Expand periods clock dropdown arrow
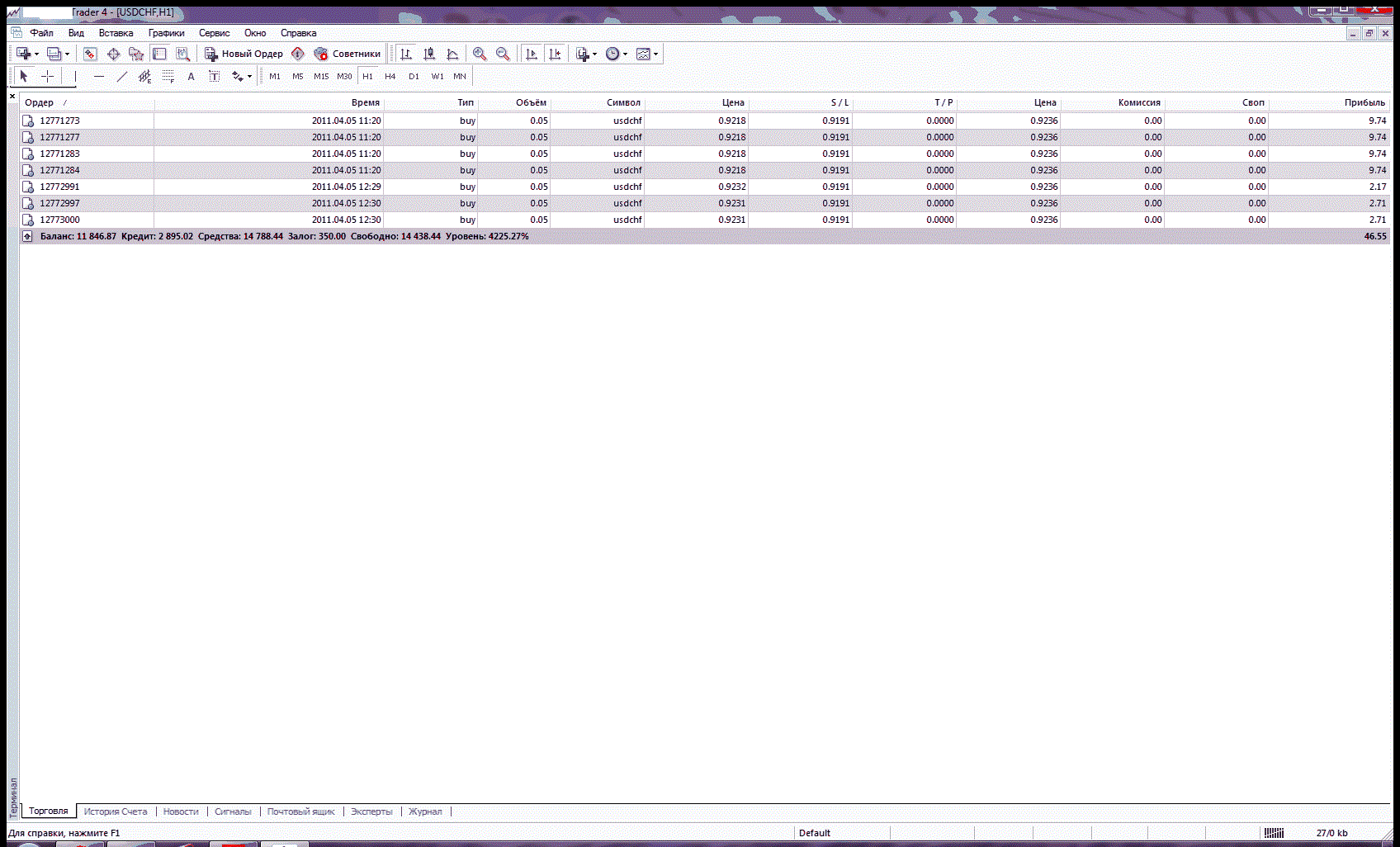This screenshot has width=1400, height=847. [625, 54]
